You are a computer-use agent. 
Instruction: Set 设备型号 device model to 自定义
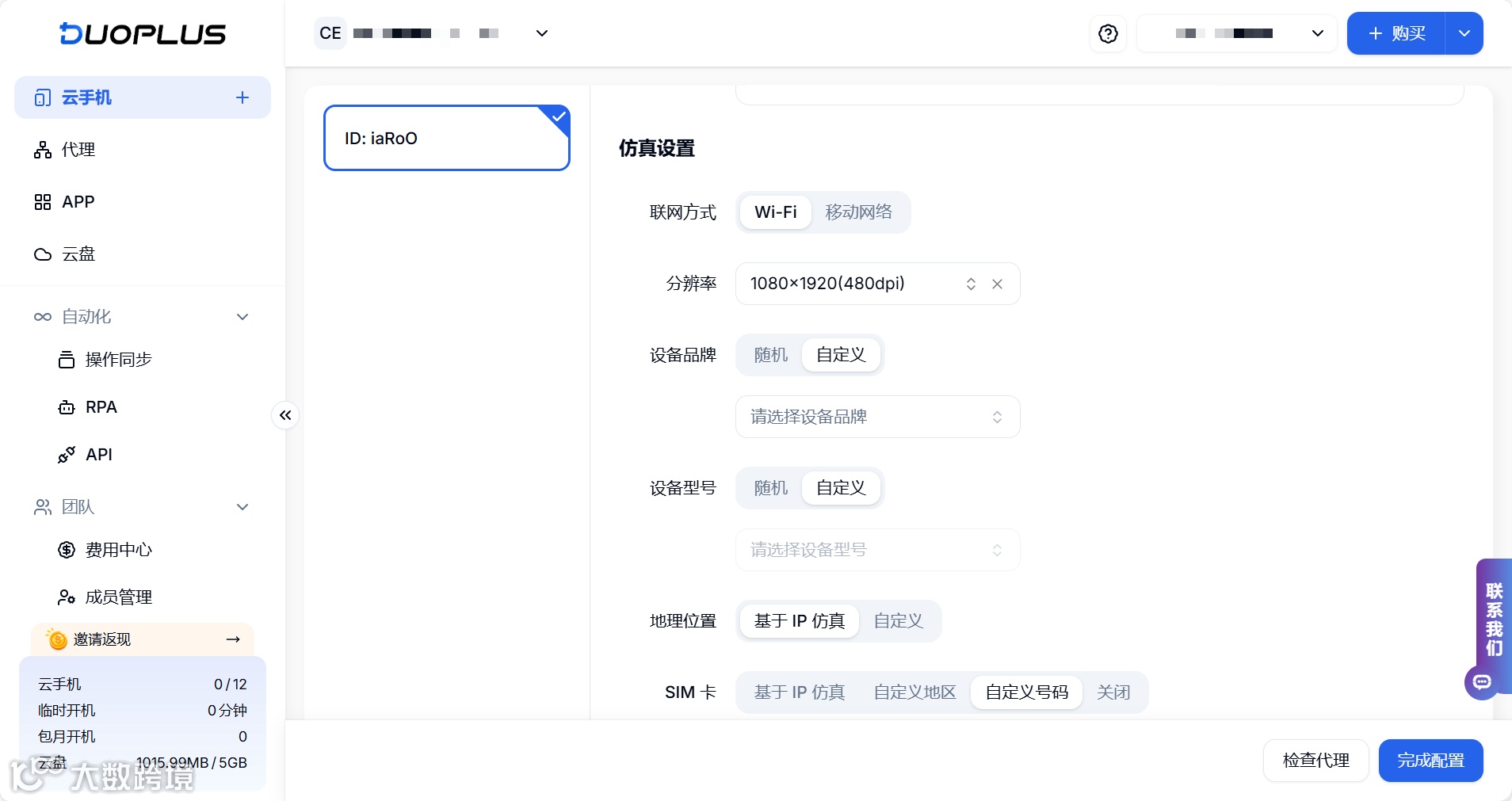[x=841, y=488]
